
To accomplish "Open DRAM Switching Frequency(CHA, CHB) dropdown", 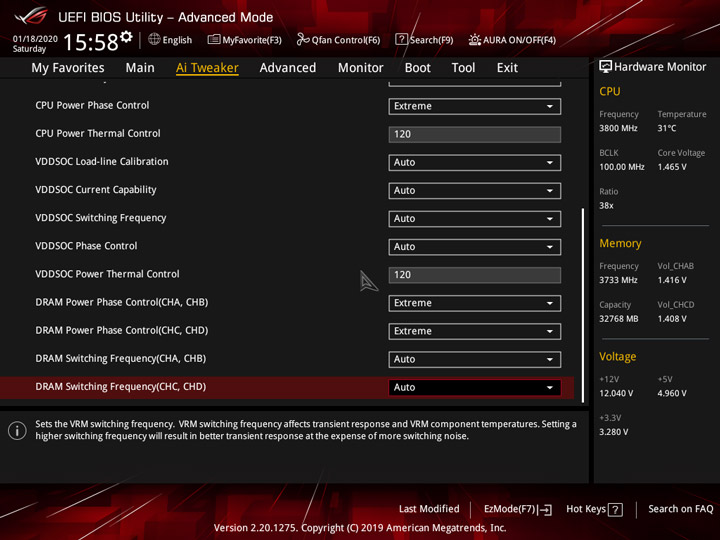I will [x=474, y=359].
